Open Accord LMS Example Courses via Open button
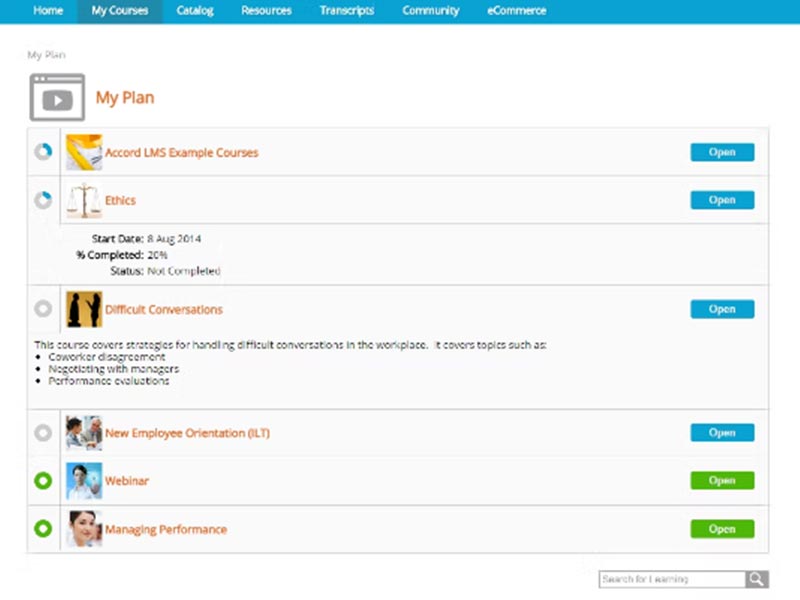 (x=722, y=152)
